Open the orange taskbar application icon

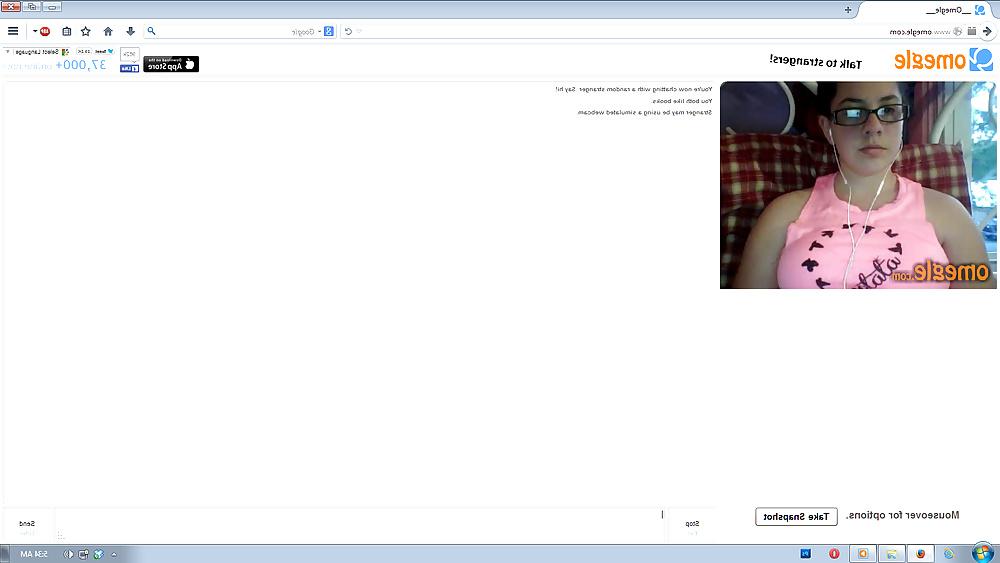[863, 553]
